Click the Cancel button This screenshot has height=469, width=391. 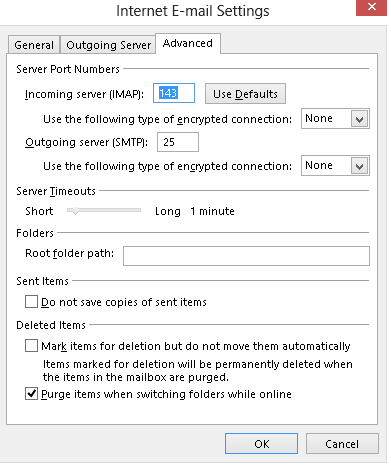(342, 444)
